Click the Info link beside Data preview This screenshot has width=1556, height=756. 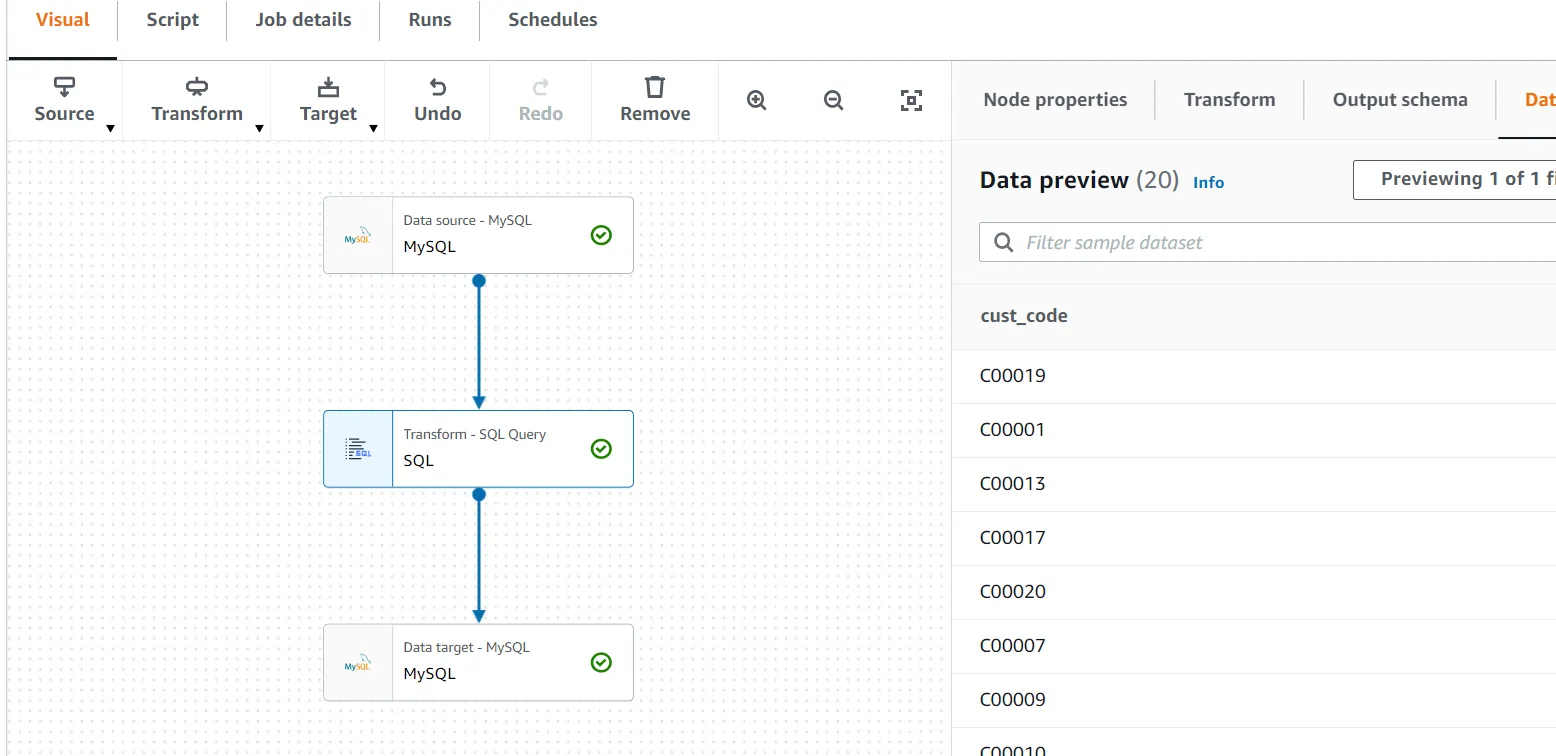pos(1208,183)
